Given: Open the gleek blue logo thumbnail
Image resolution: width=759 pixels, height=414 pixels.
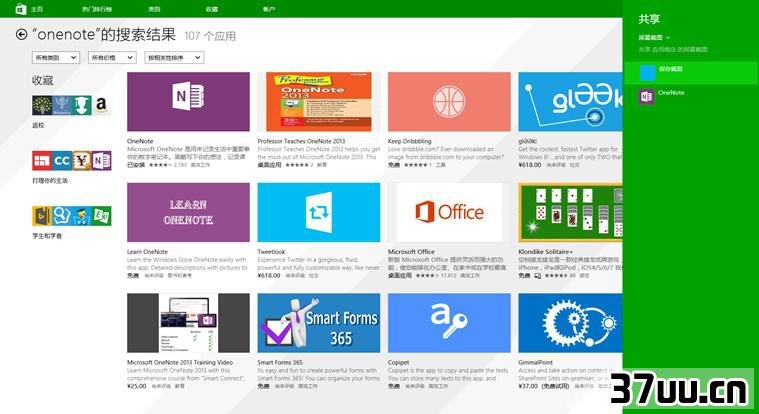Looking at the screenshot, I should tap(570, 102).
